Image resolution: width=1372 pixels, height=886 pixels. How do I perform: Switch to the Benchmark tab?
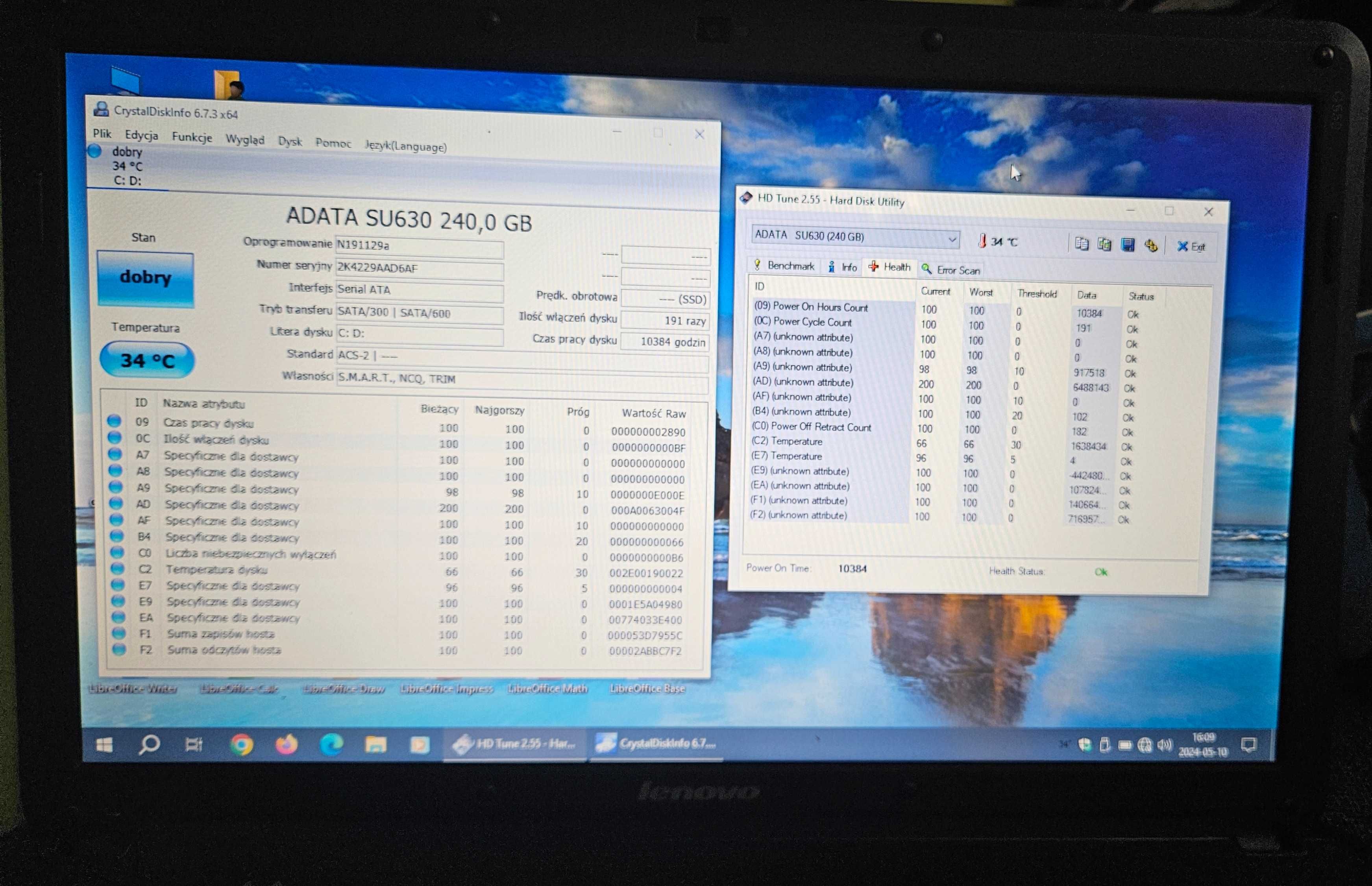784,265
